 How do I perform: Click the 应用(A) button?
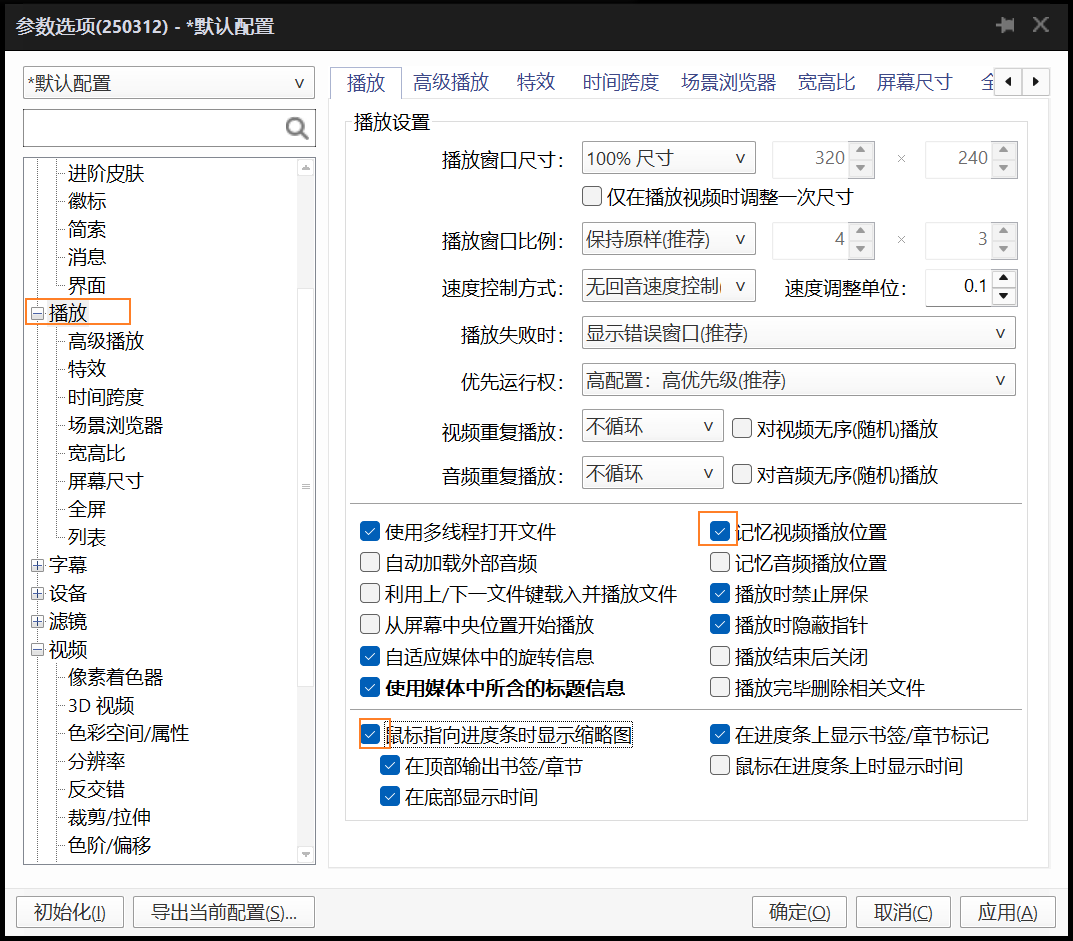click(x=1007, y=912)
